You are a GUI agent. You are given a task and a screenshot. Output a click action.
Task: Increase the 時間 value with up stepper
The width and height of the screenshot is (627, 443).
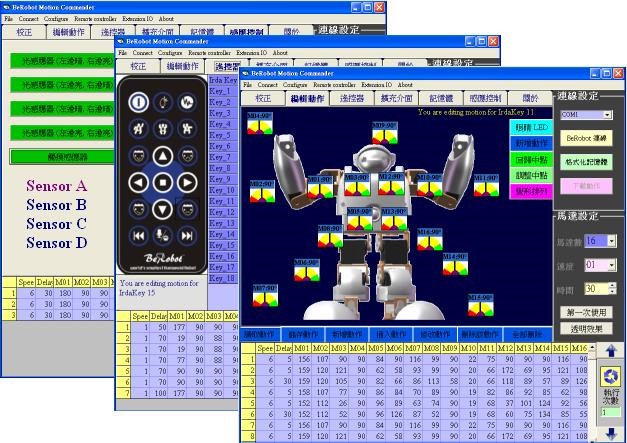click(612, 285)
